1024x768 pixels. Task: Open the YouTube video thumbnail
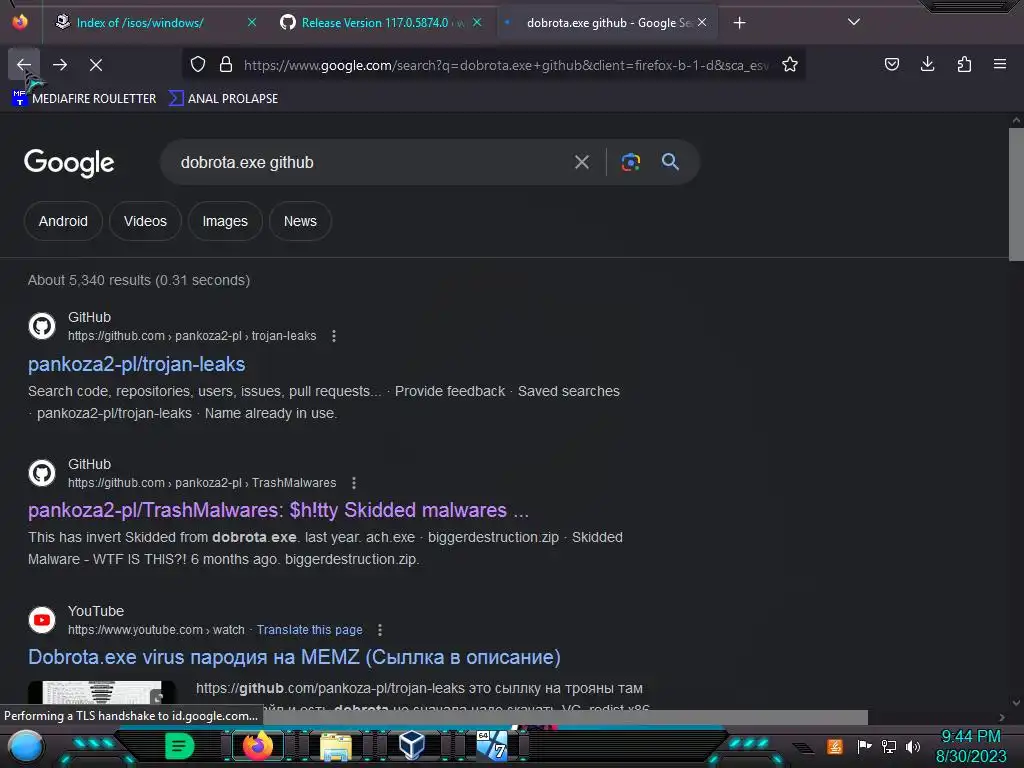(x=102, y=694)
